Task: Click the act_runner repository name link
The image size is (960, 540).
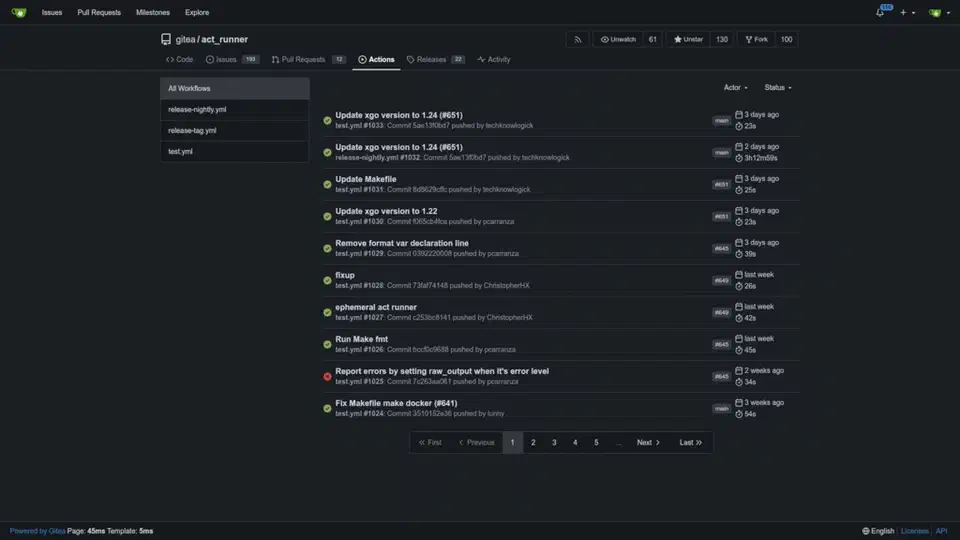Action: (x=225, y=39)
